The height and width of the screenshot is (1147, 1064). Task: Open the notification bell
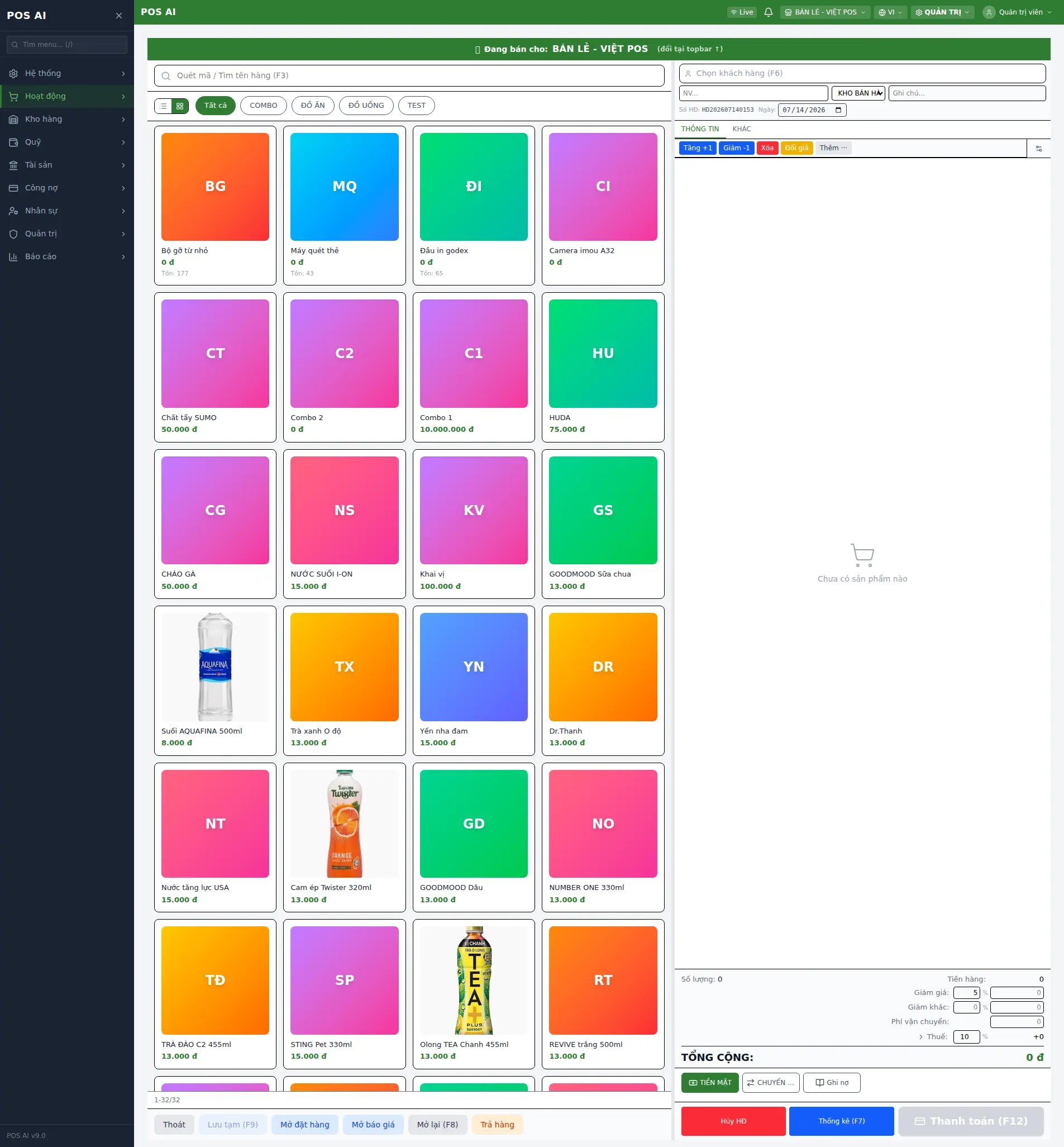point(768,12)
